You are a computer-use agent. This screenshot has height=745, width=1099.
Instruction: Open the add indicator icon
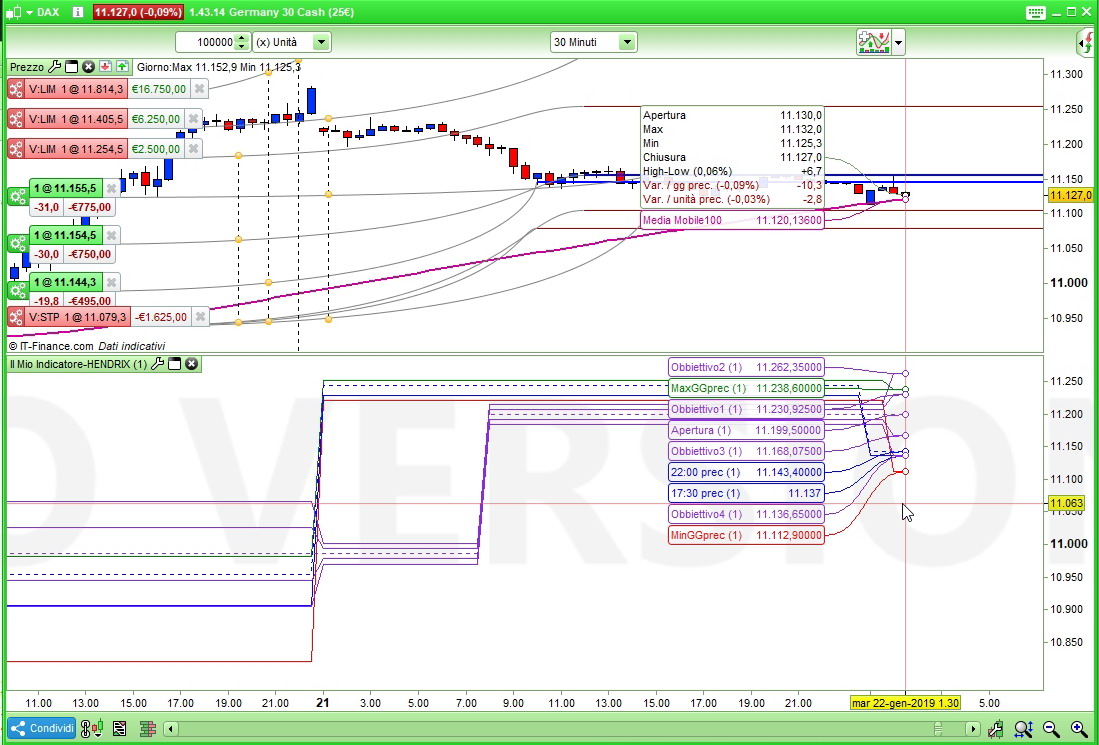(873, 42)
